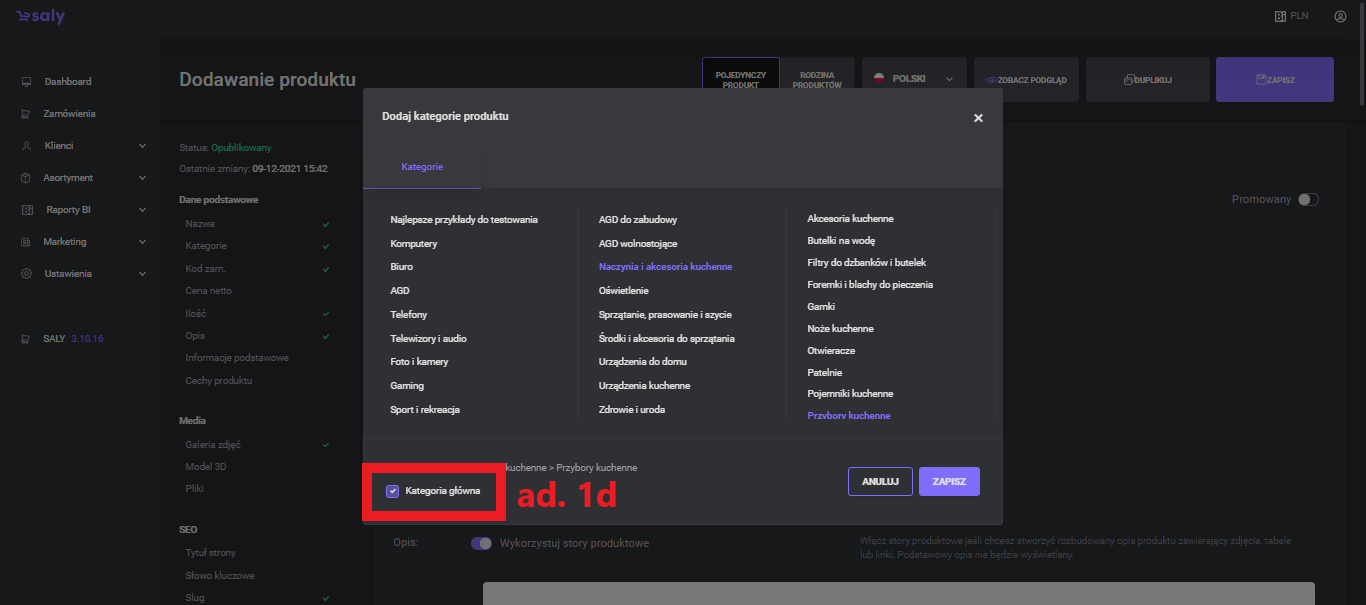
Task: Select the Kategorie tab in dialog
Action: tap(422, 167)
